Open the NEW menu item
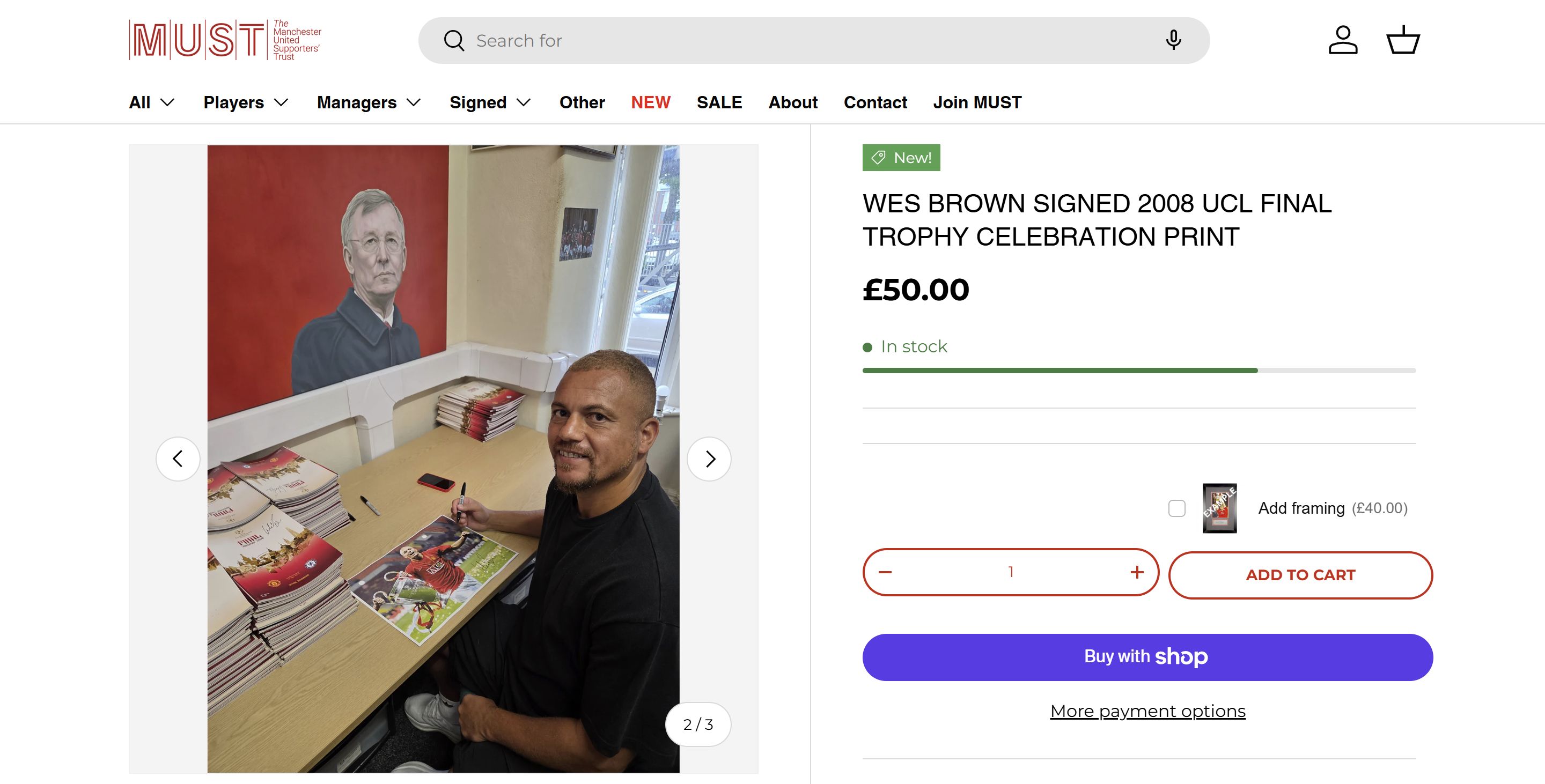Viewport: 1545px width, 784px height. pos(650,102)
